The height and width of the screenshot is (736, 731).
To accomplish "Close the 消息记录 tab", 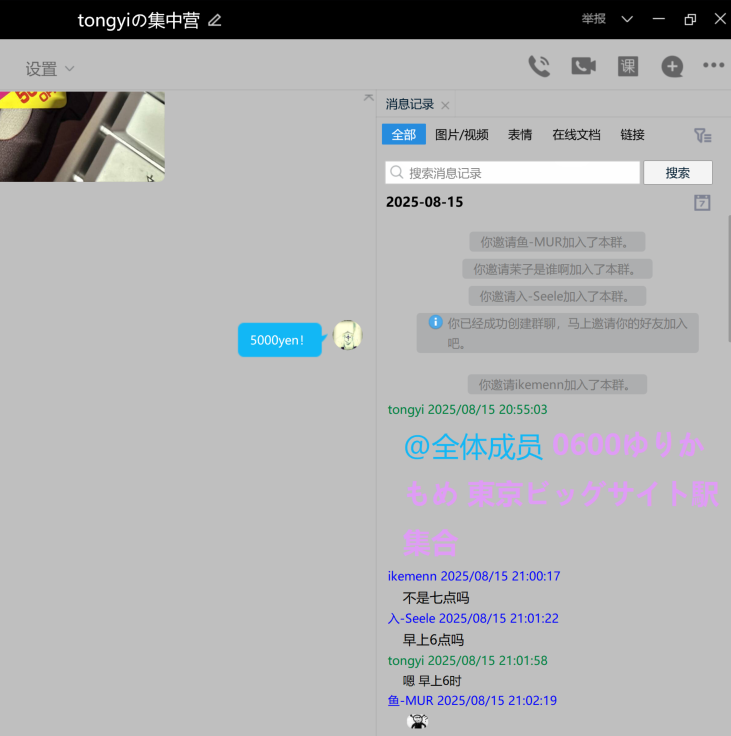I will [445, 106].
